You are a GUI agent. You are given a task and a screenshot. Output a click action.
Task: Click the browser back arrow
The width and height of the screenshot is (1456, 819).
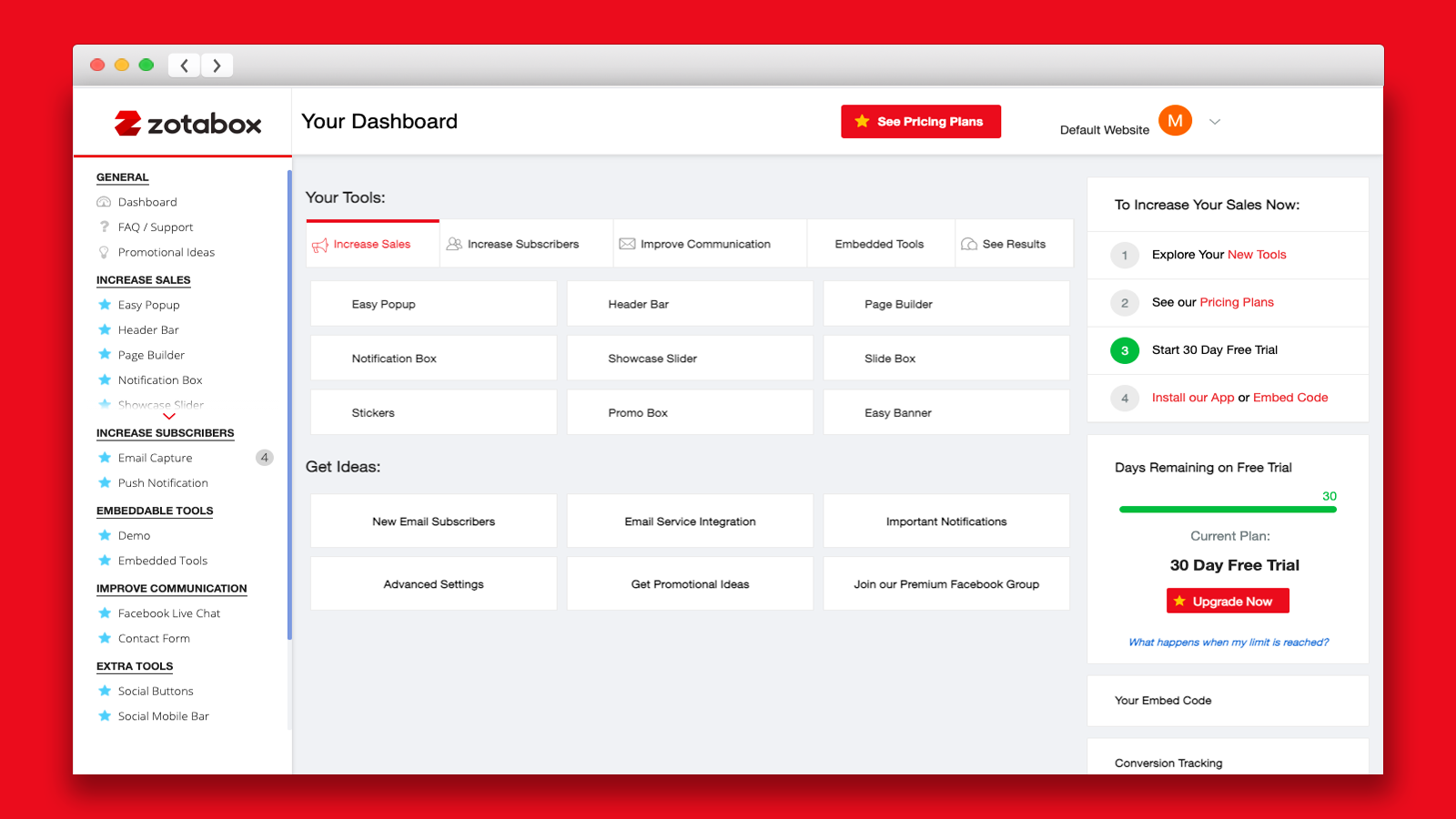[x=185, y=66]
